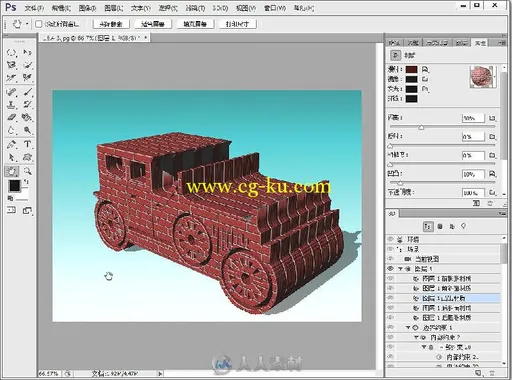The width and height of the screenshot is (512, 380).
Task: Add new light in 3D panel
Action: pos(478,373)
